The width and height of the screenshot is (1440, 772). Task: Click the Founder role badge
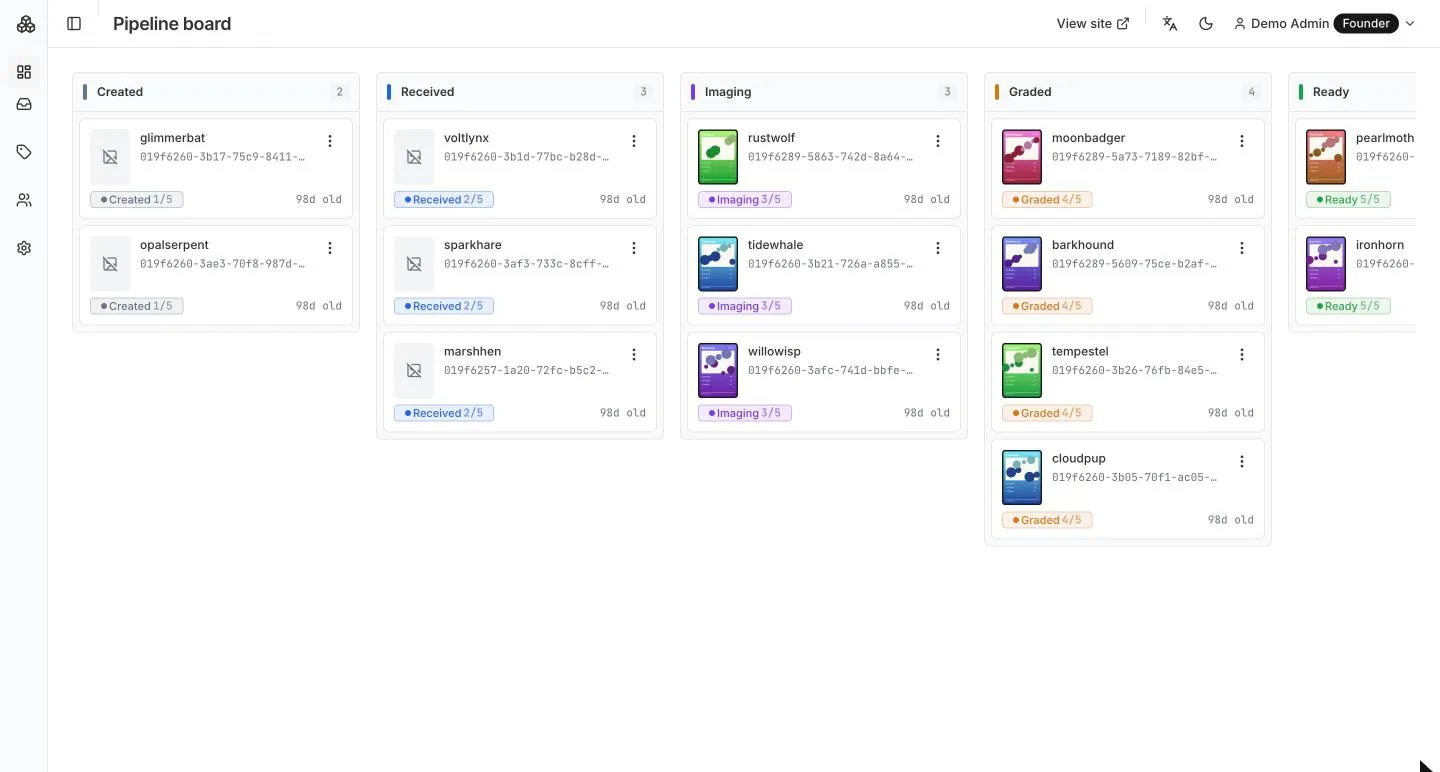pos(1366,24)
